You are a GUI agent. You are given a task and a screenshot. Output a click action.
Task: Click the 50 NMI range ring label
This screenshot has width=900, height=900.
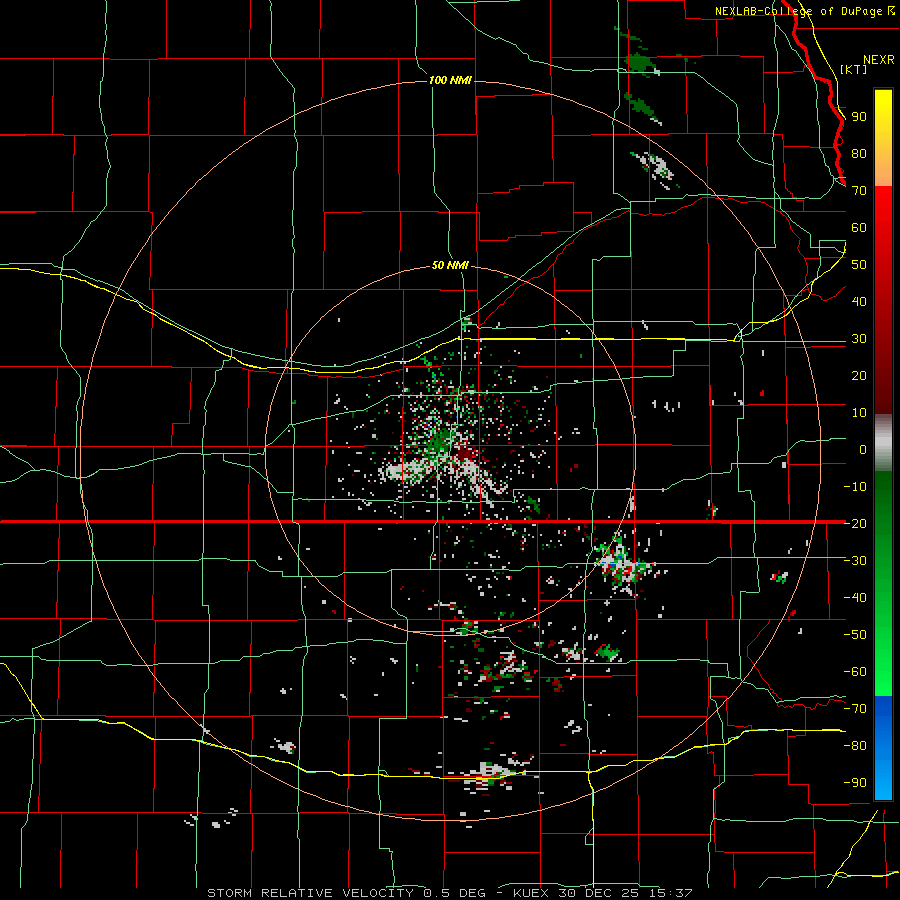(x=450, y=265)
